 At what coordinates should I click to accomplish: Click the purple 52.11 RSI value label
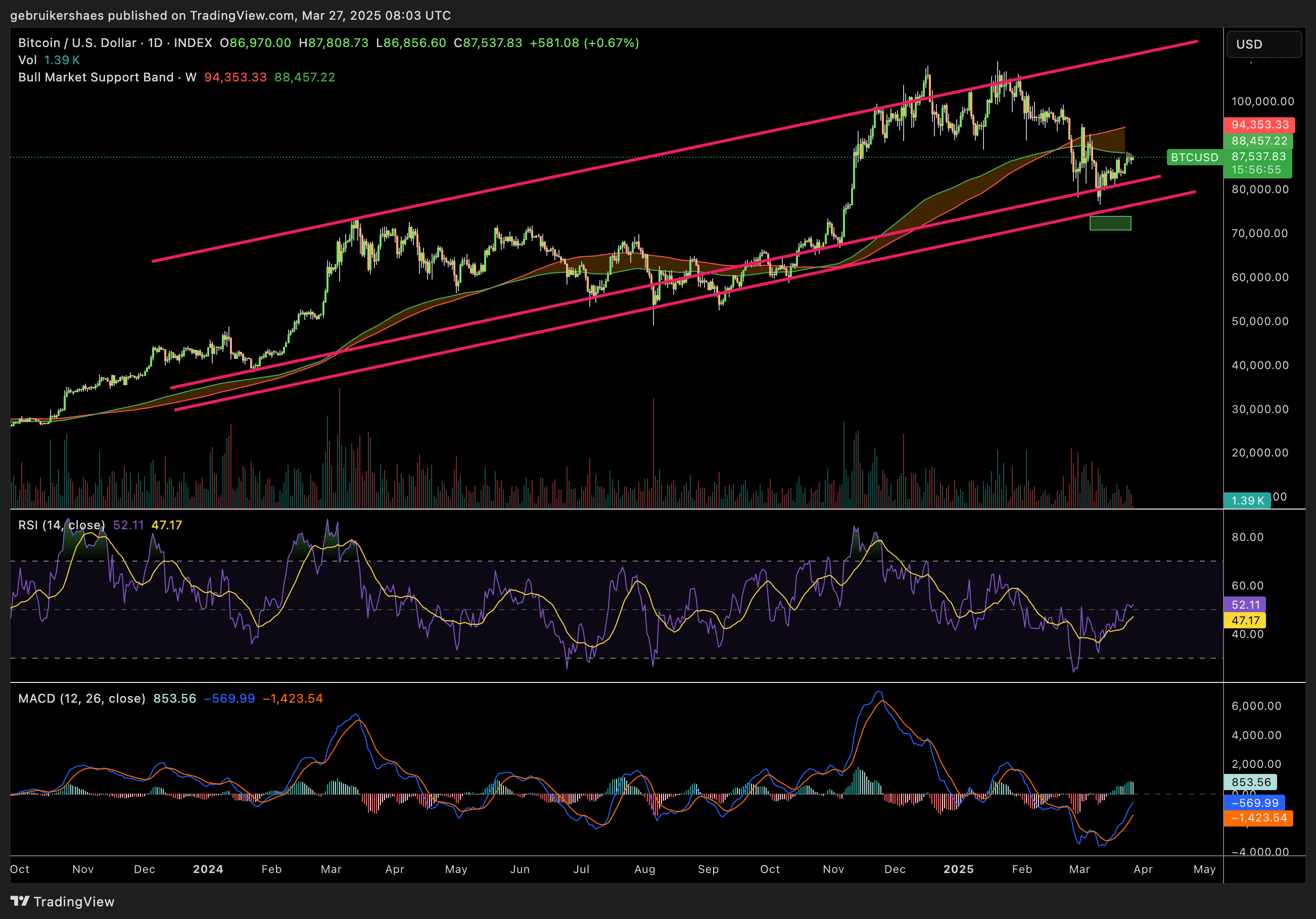(x=1245, y=605)
